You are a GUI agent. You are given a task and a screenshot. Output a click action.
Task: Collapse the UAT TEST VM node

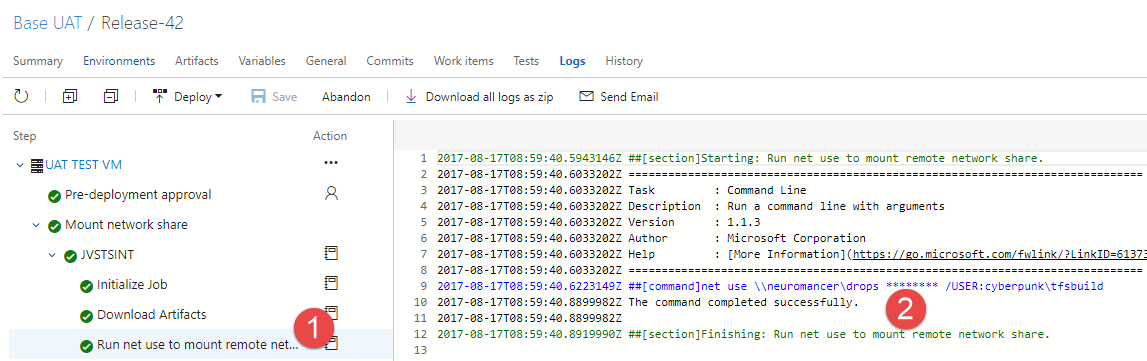20,165
